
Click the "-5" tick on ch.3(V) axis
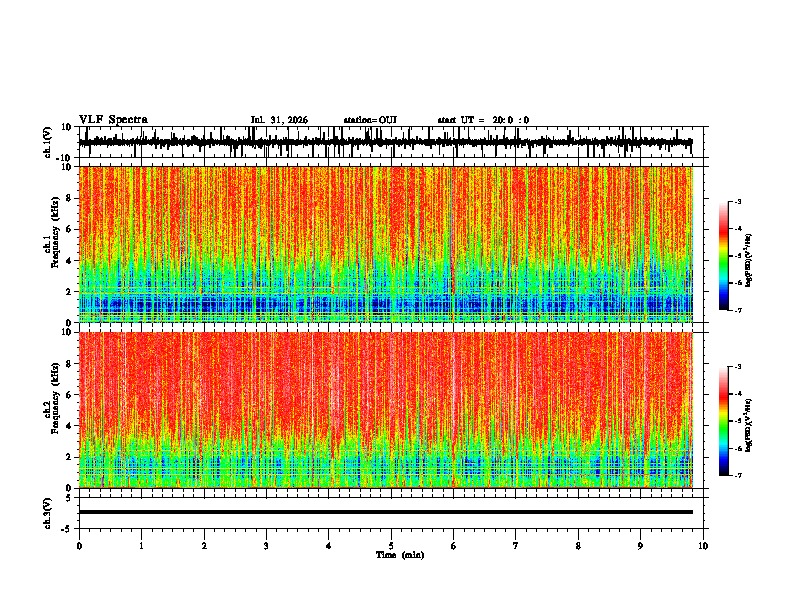pyautogui.click(x=68, y=529)
